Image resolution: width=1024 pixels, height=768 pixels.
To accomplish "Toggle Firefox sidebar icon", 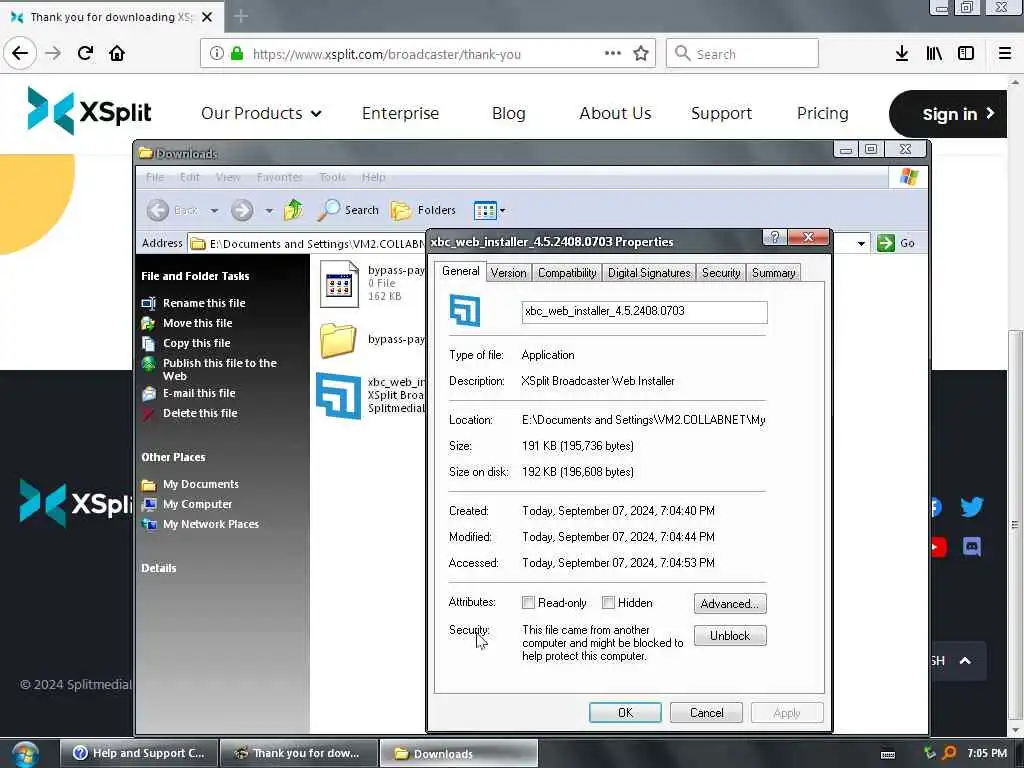I will tap(966, 54).
